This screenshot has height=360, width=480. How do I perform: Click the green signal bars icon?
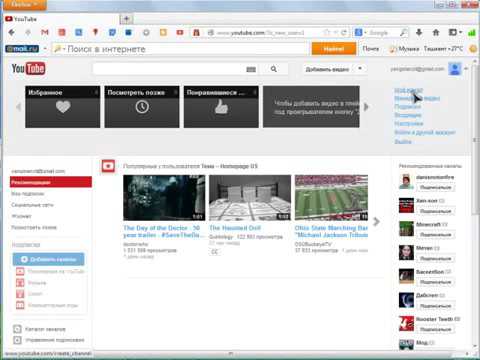[x=472, y=33]
